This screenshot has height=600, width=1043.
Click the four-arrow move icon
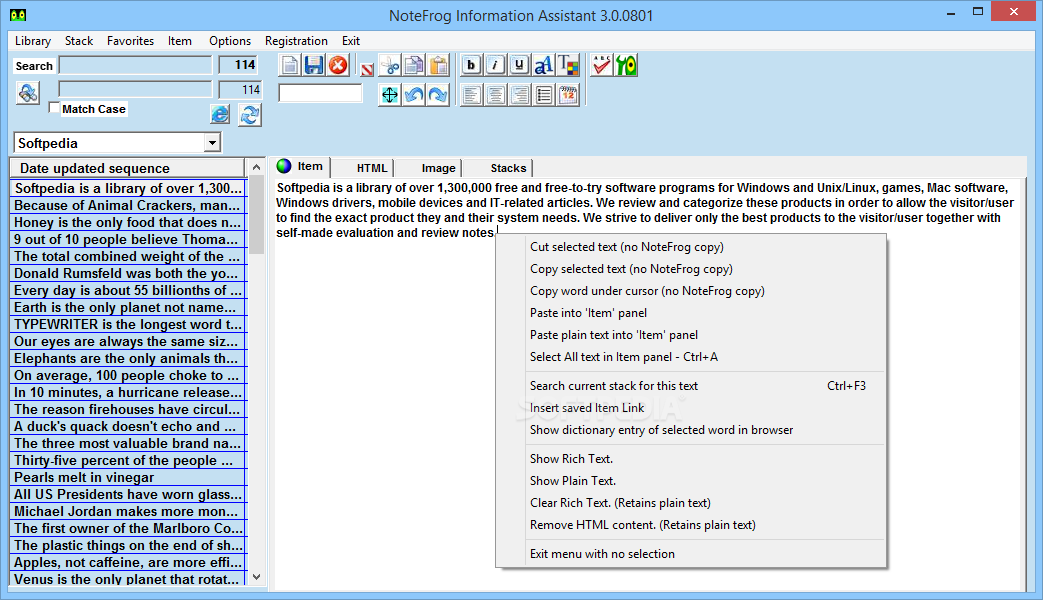(x=390, y=94)
